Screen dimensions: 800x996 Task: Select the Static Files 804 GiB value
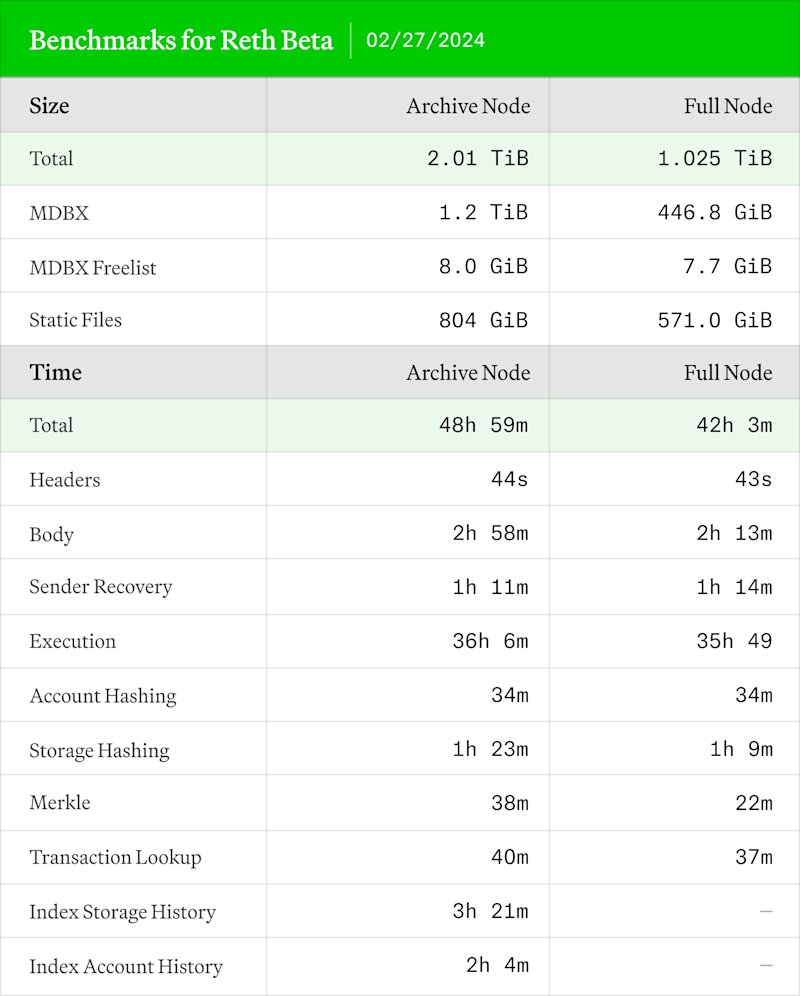tap(484, 320)
